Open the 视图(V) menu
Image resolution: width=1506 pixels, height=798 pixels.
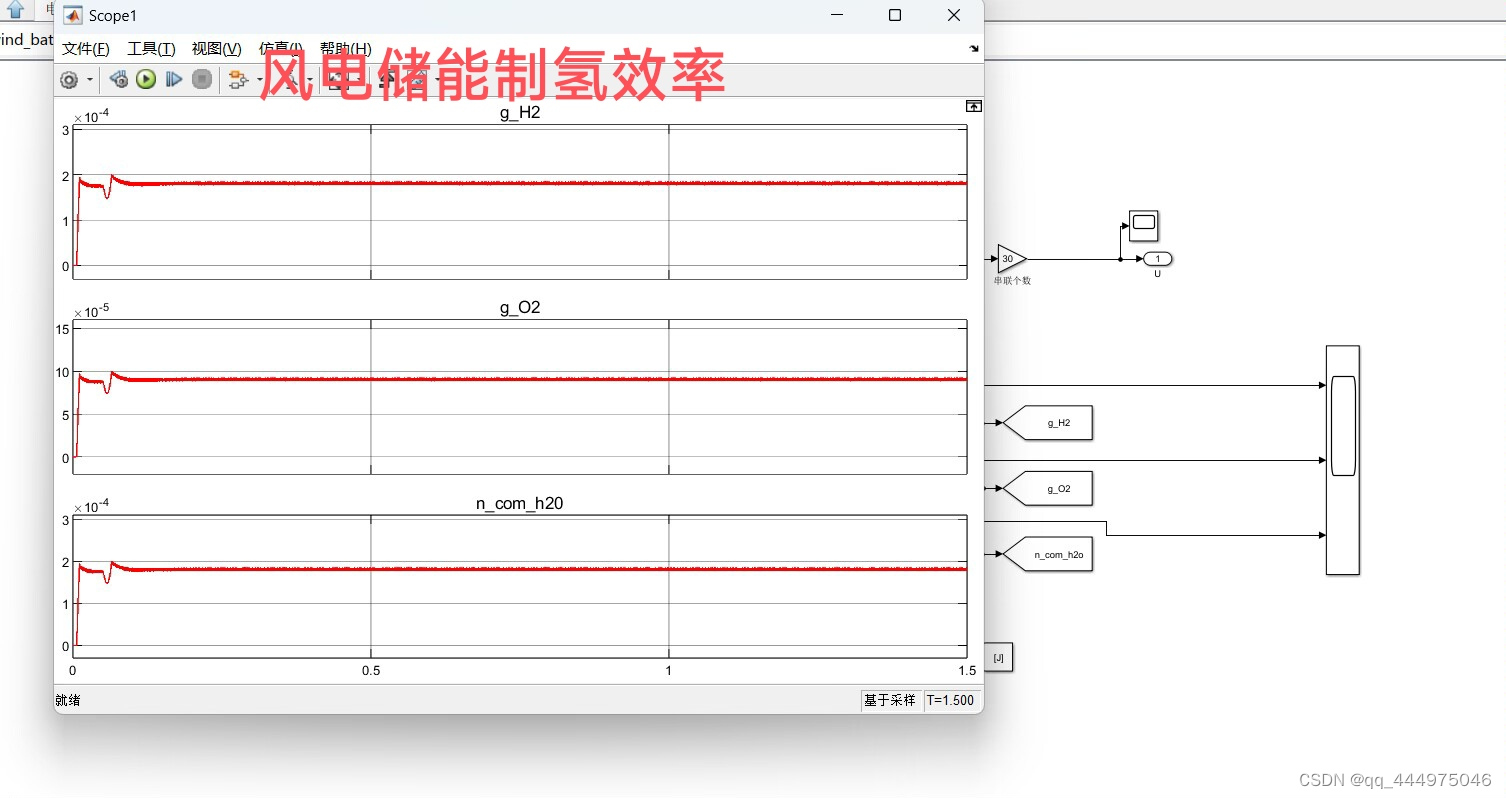pyautogui.click(x=217, y=49)
